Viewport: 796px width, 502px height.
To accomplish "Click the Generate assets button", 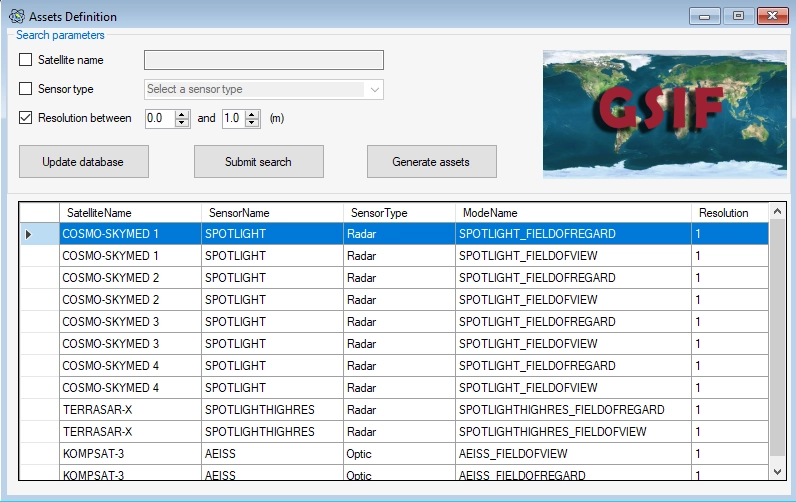I will (432, 162).
